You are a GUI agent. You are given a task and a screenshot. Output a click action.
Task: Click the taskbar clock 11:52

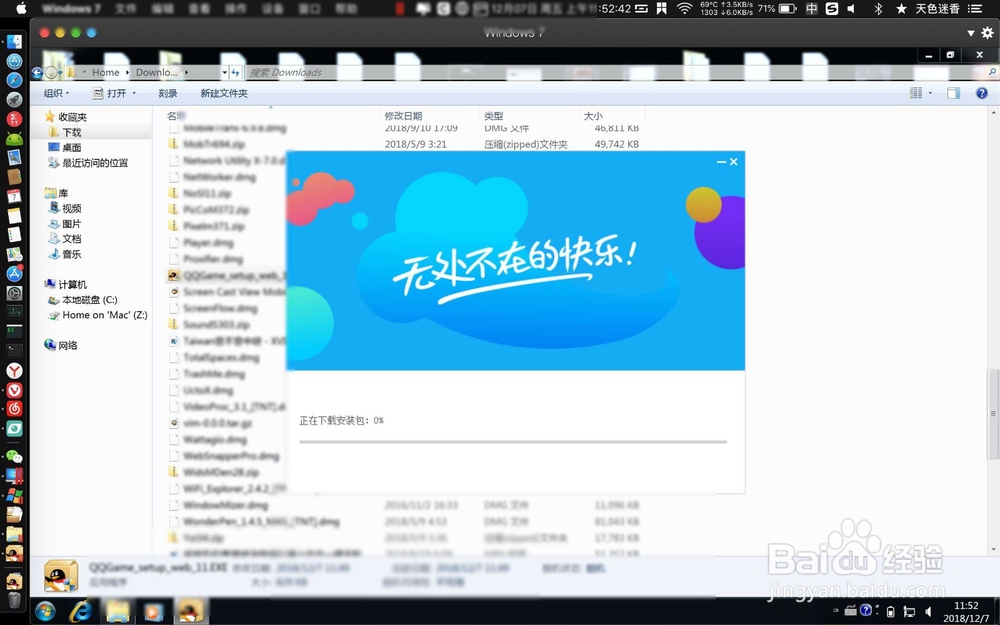coord(966,605)
